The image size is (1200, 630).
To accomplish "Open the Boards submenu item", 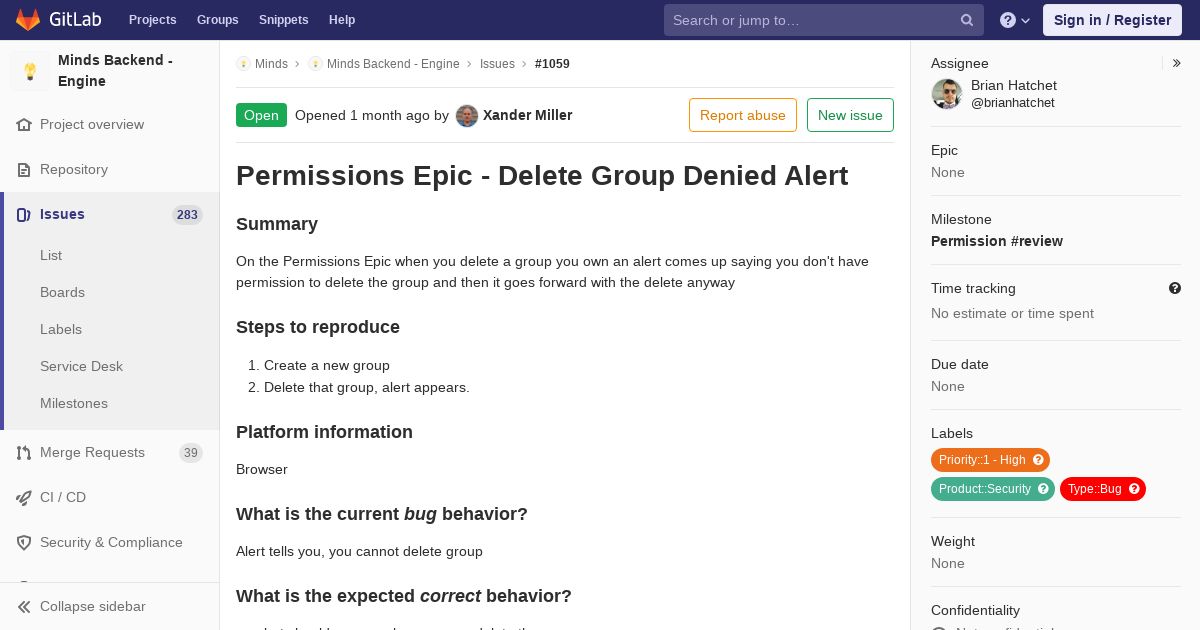I will coord(62,292).
